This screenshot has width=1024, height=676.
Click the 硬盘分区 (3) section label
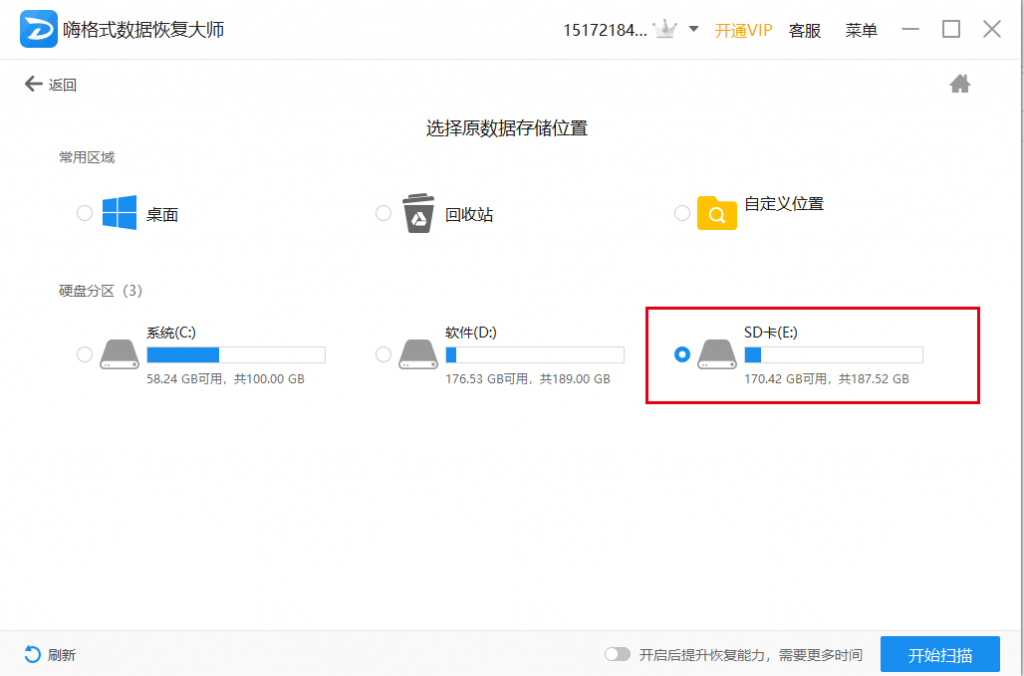pos(101,291)
